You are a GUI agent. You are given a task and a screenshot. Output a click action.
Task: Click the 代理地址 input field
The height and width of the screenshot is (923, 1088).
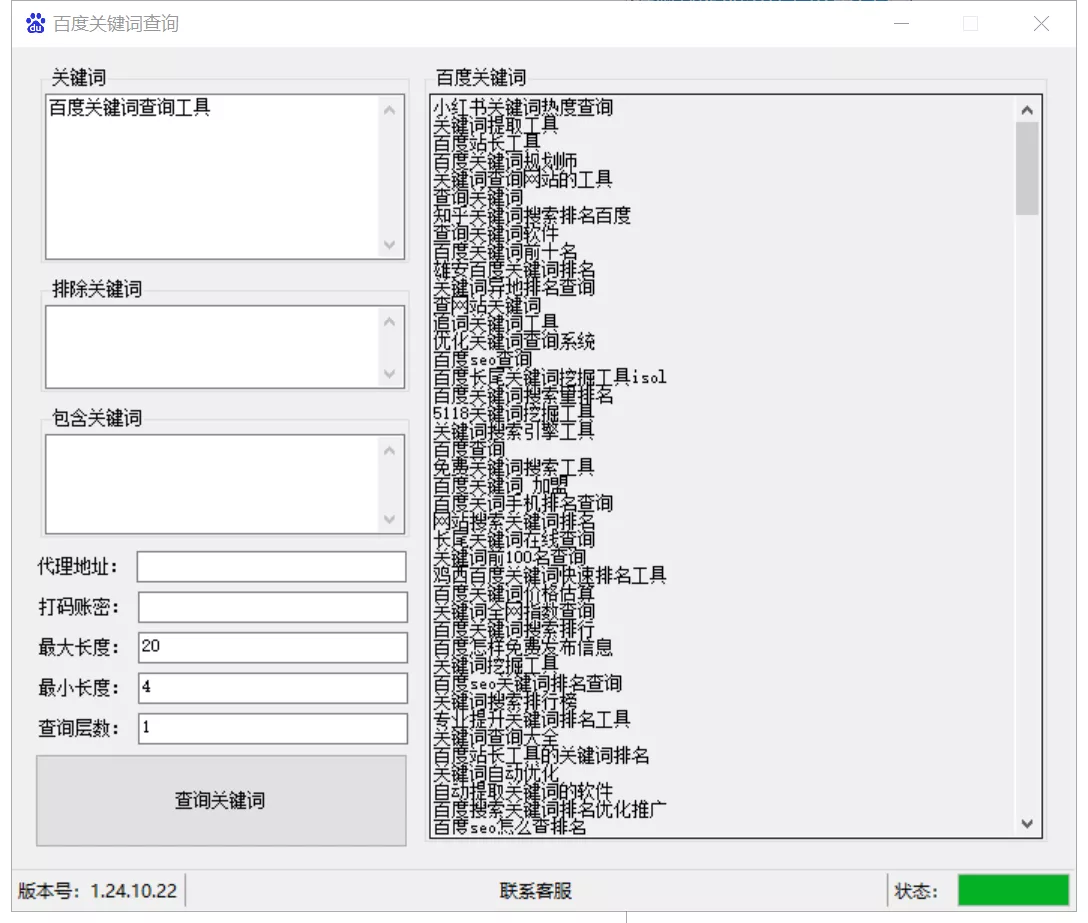point(271,566)
